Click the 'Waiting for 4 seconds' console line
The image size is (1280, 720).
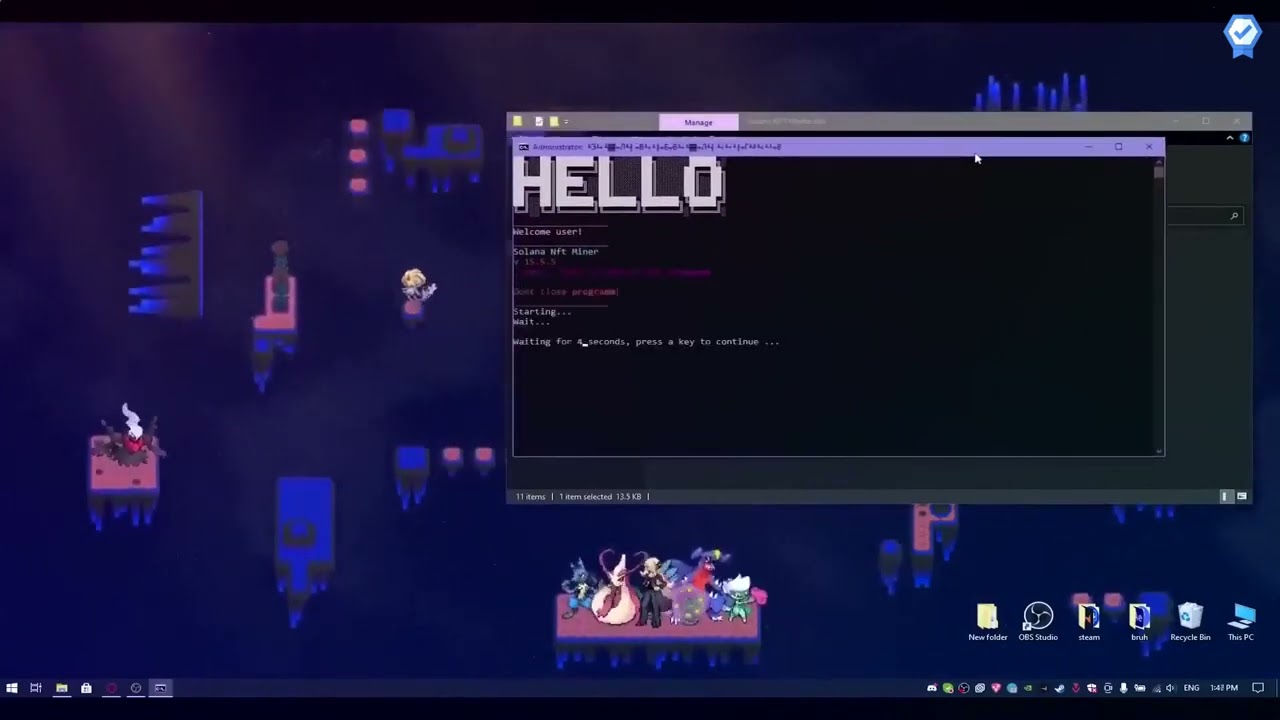point(646,342)
